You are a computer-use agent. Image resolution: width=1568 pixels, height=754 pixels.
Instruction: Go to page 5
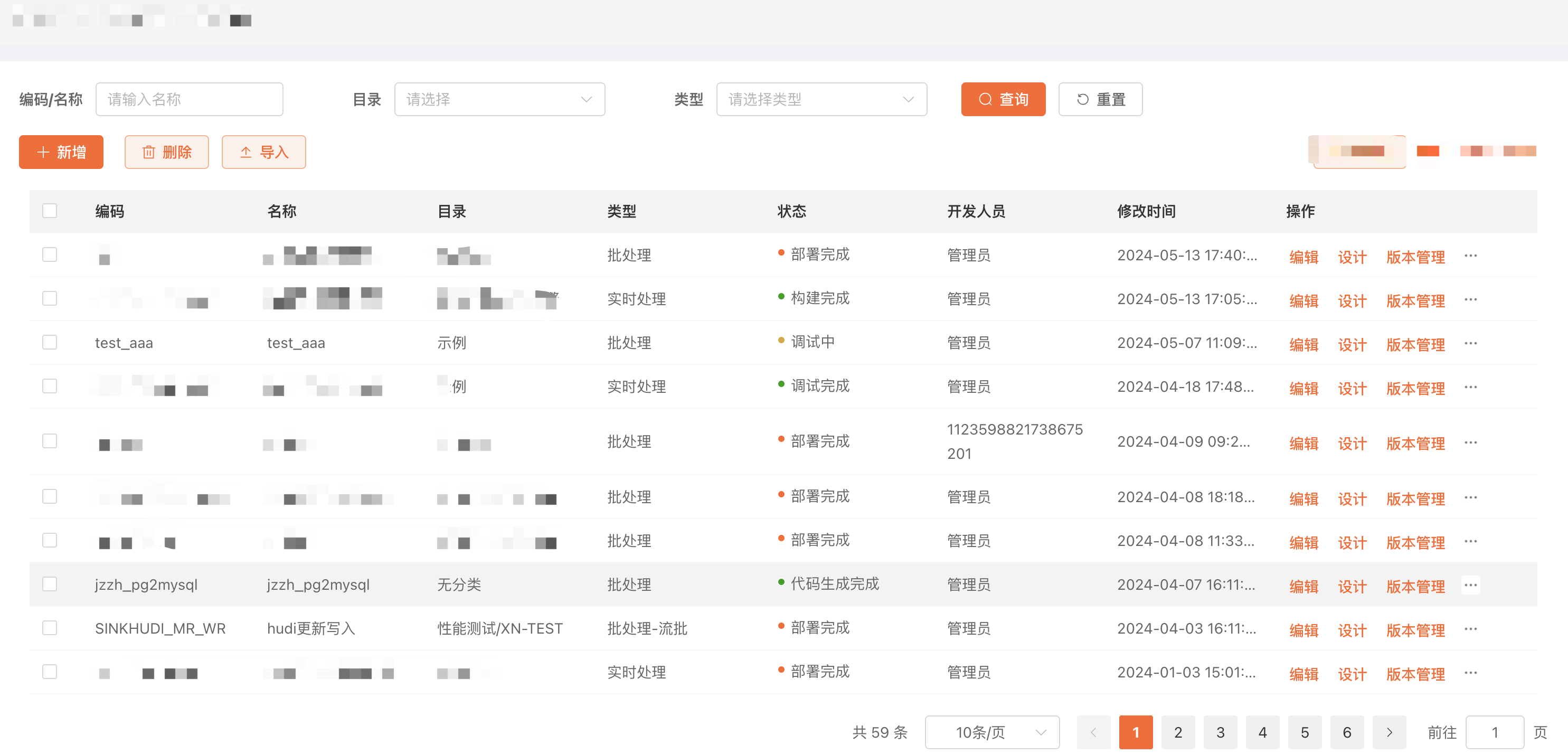coord(1305,732)
